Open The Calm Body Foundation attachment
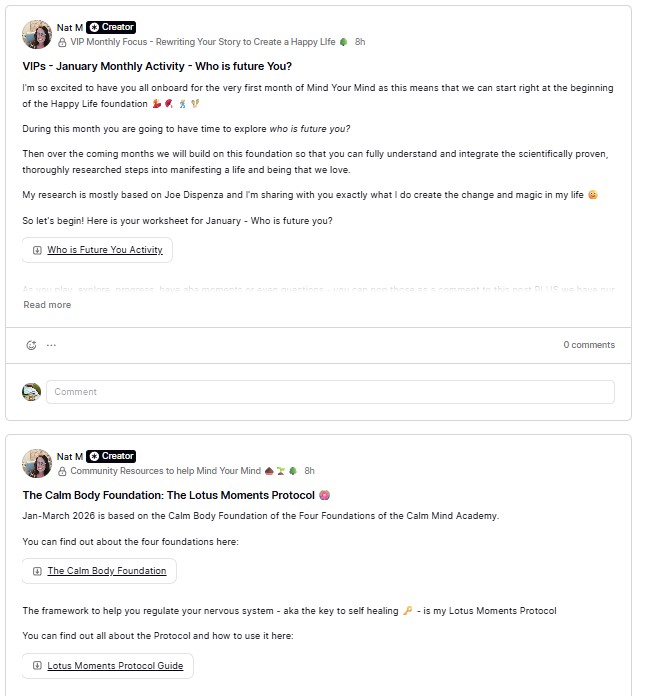The height and width of the screenshot is (696, 647). click(x=106, y=571)
